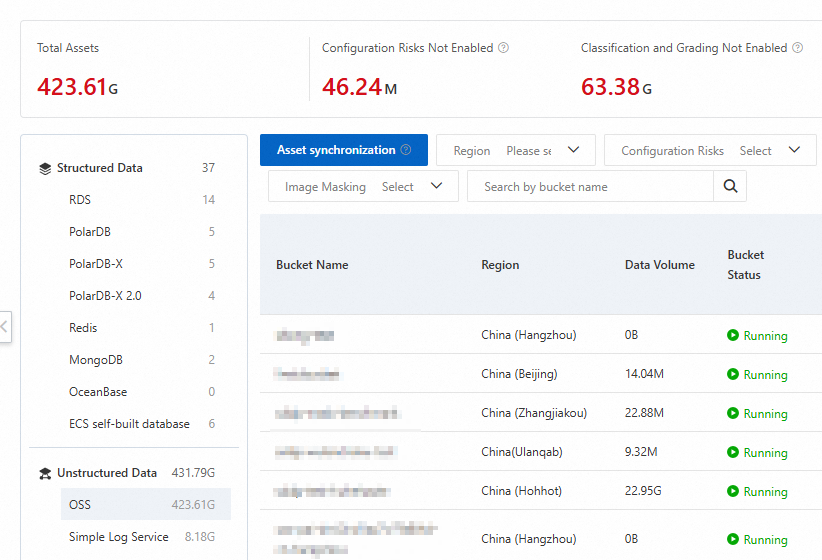This screenshot has height=560, width=822.
Task: Click help icon beside Configuration Risks Not Enabled
Action: point(503,48)
